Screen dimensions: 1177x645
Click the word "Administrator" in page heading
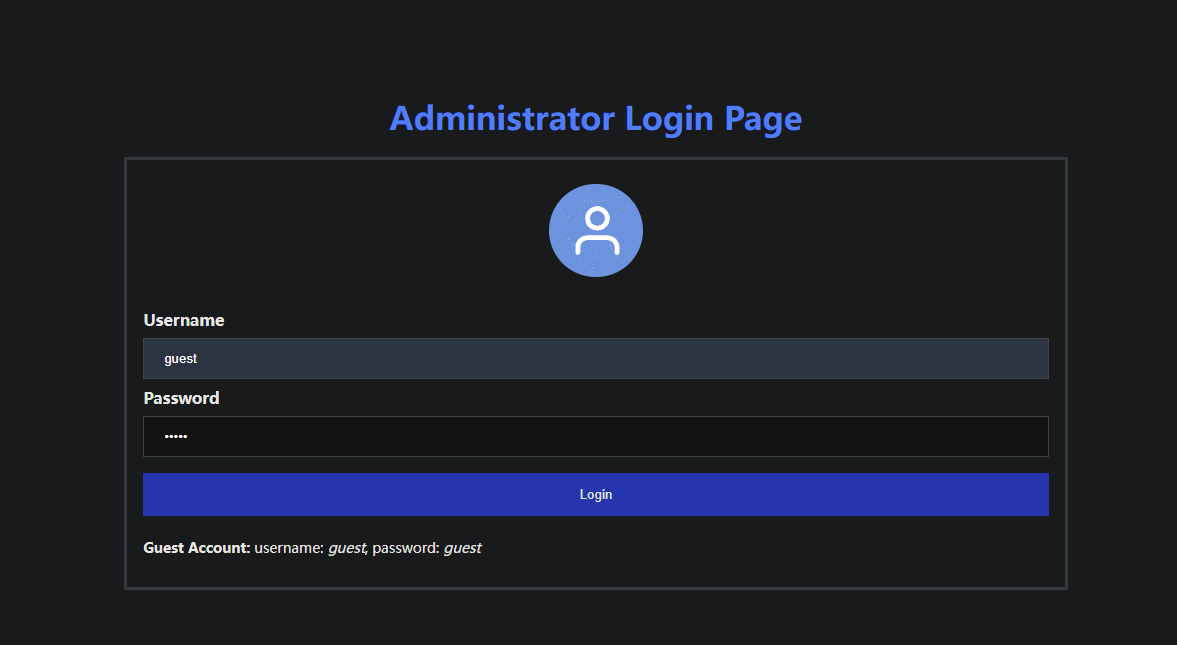click(x=501, y=118)
